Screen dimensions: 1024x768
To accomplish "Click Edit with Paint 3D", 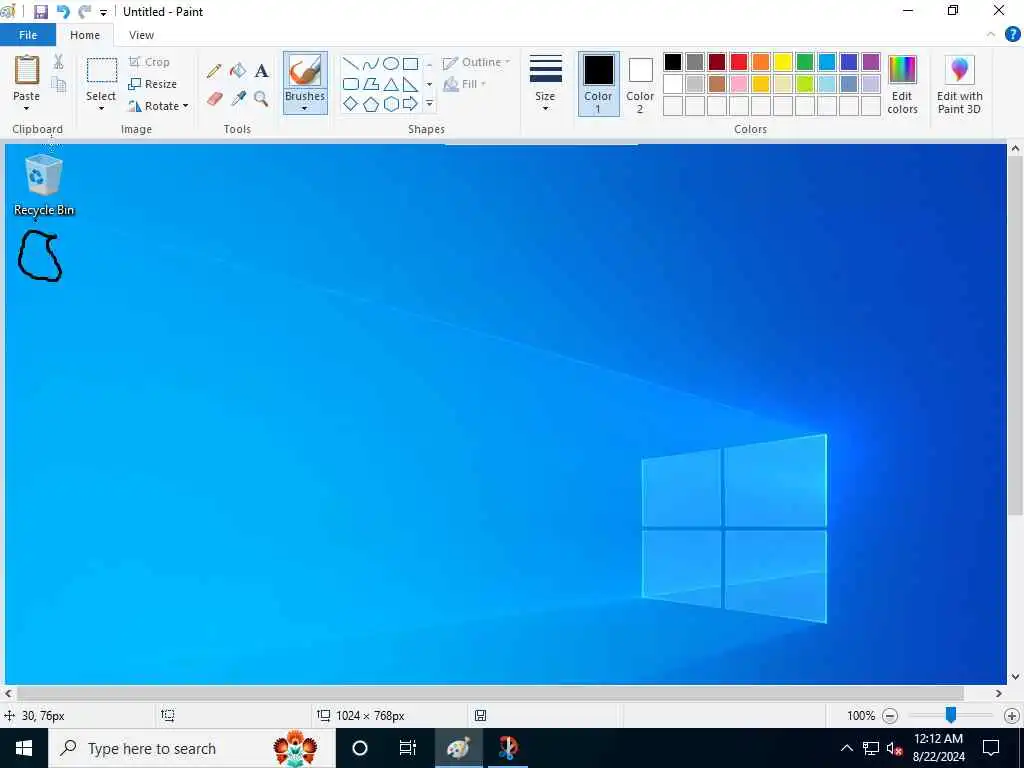I will click(959, 84).
